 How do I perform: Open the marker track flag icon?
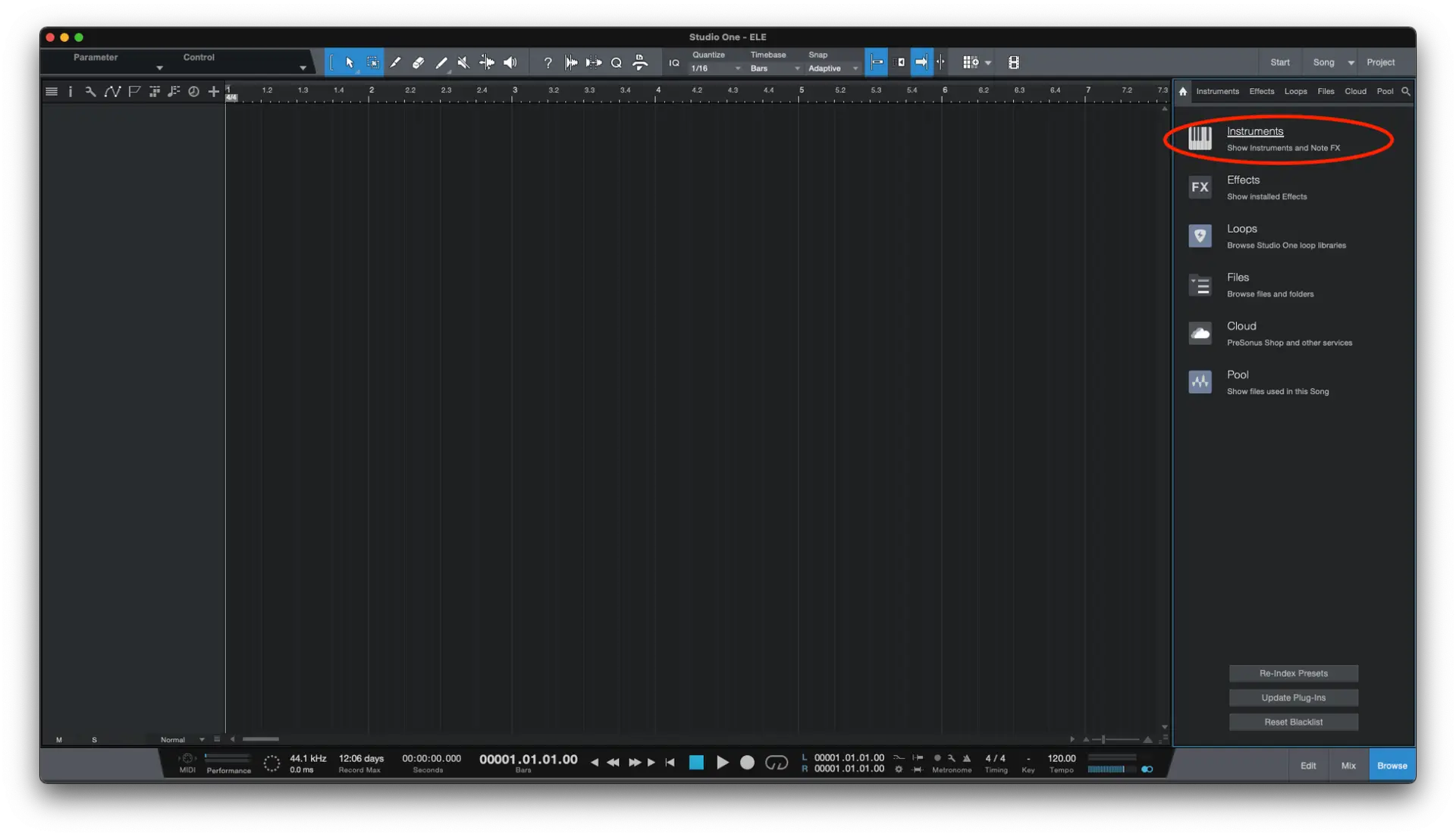(x=134, y=92)
